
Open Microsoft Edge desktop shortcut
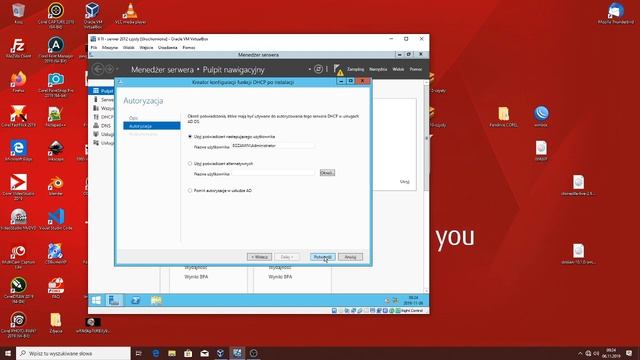coord(18,151)
